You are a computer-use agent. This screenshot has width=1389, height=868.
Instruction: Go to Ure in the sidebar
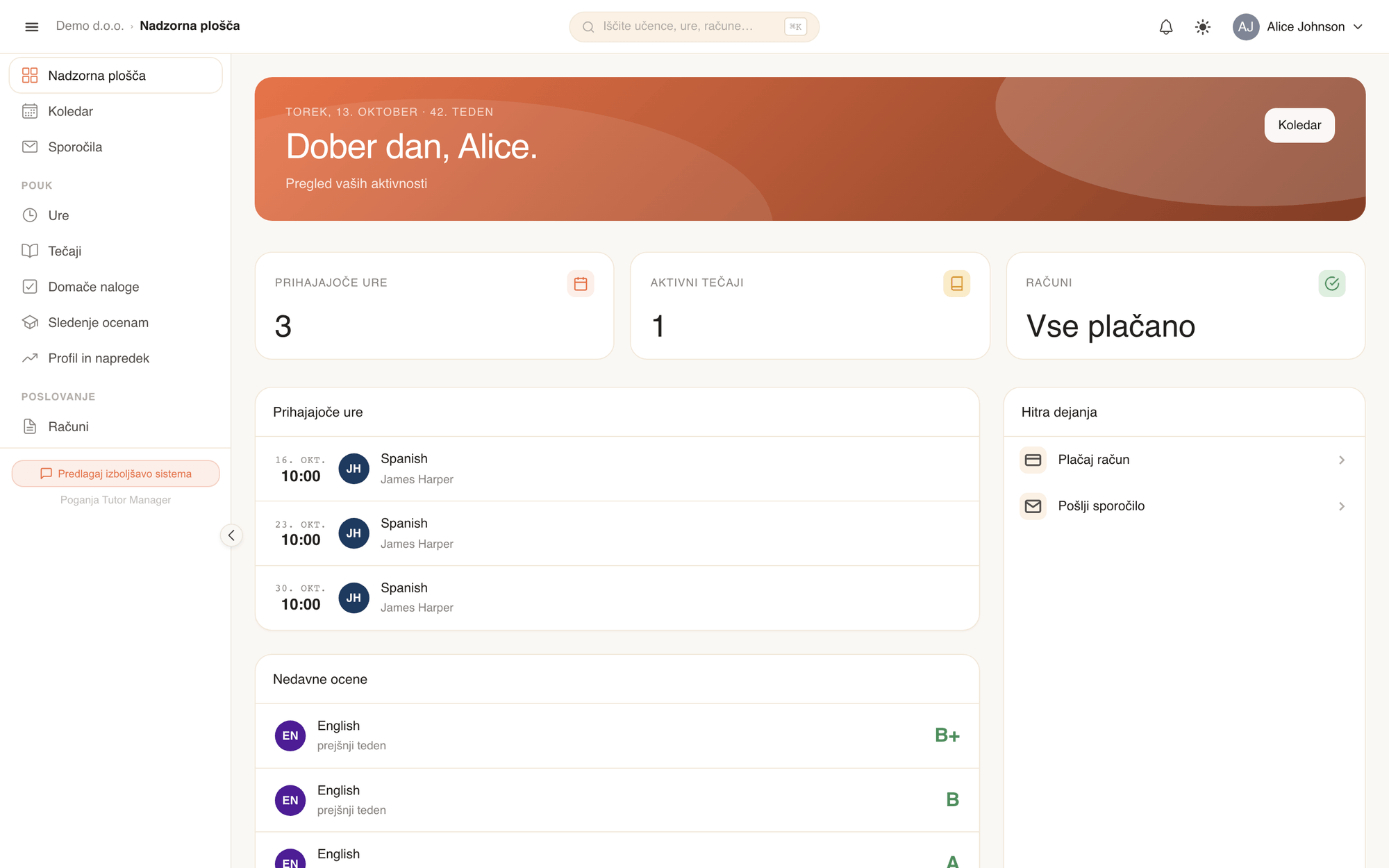(x=115, y=215)
